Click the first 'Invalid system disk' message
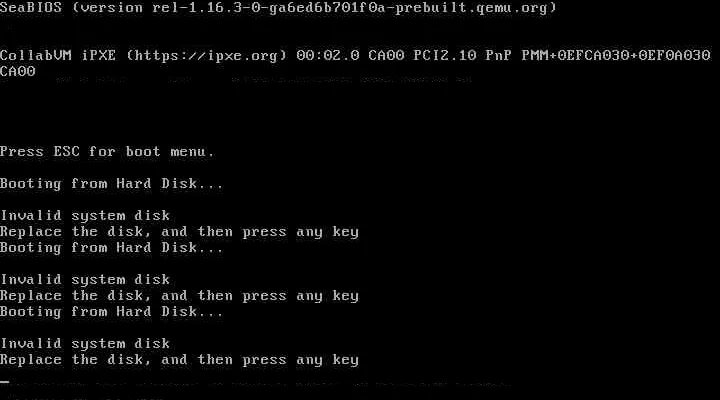This screenshot has width=720, height=400. tap(85, 216)
